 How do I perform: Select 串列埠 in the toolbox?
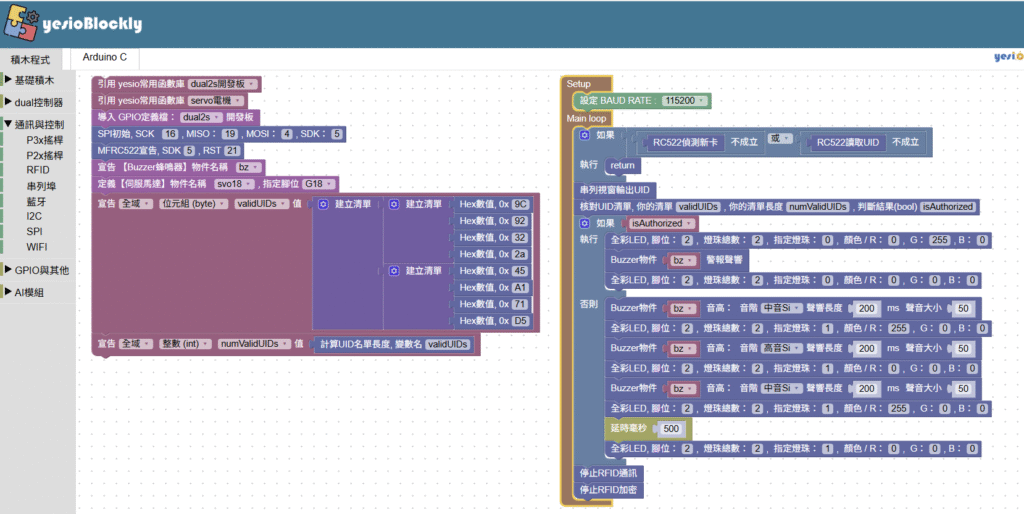41,186
